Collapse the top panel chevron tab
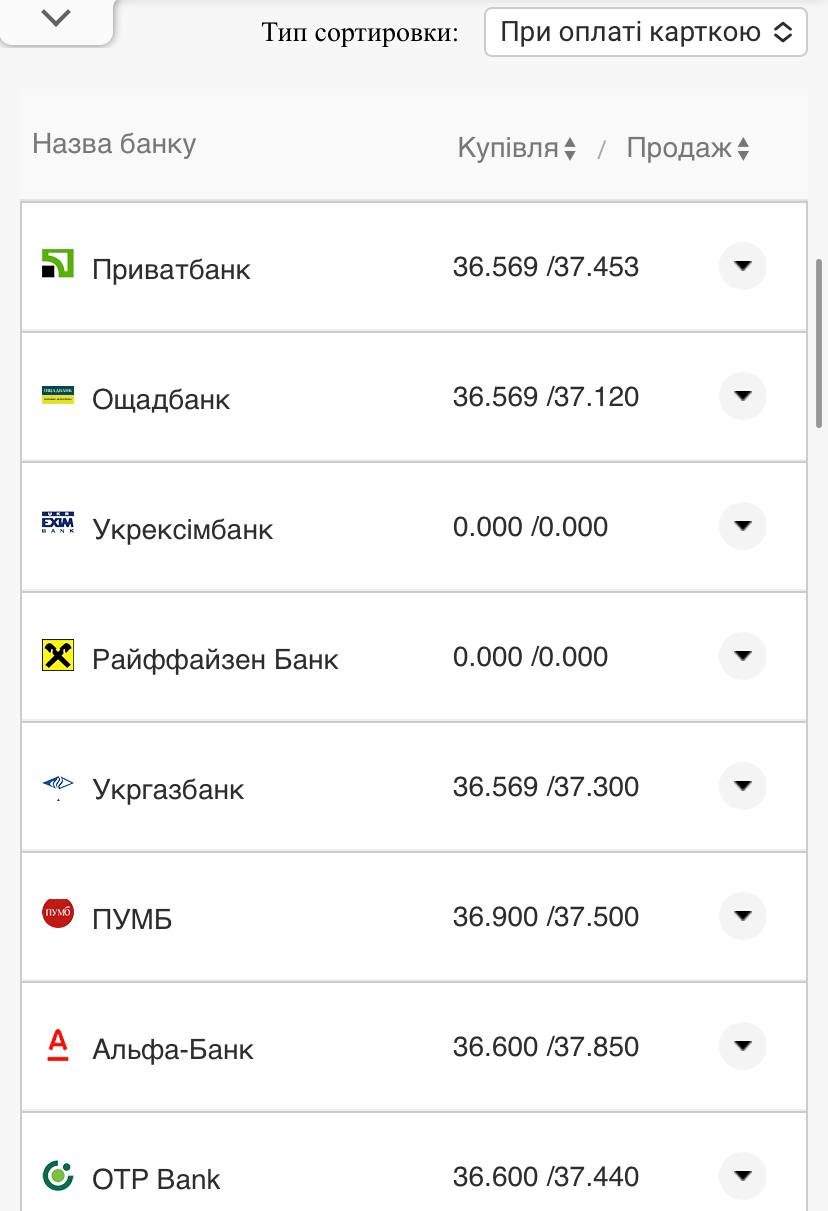 [x=57, y=18]
